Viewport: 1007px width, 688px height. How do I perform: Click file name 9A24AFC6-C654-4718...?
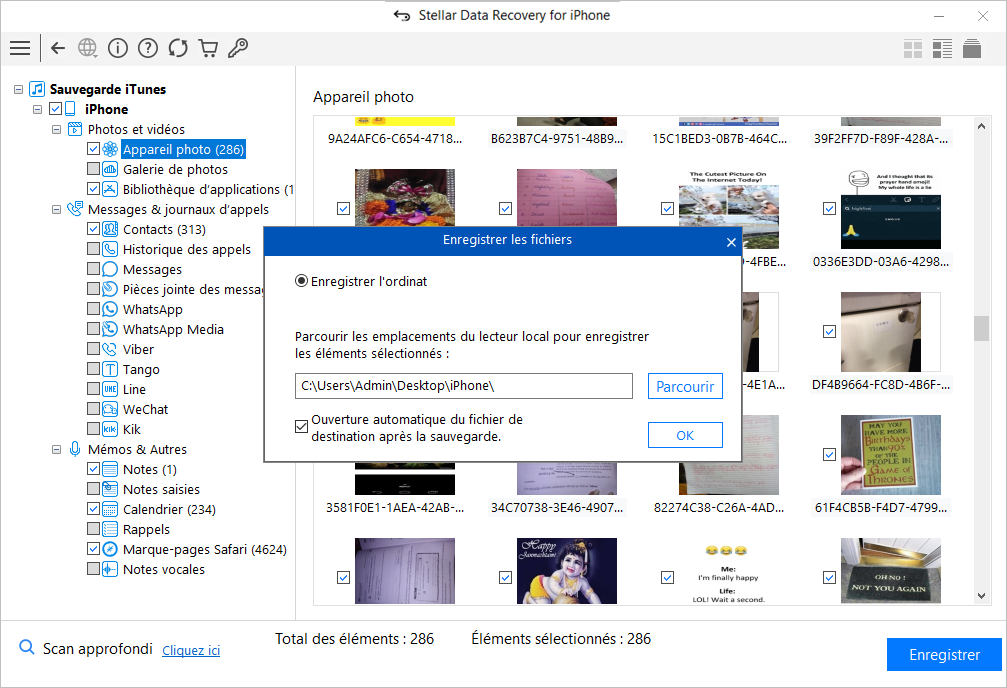click(394, 139)
